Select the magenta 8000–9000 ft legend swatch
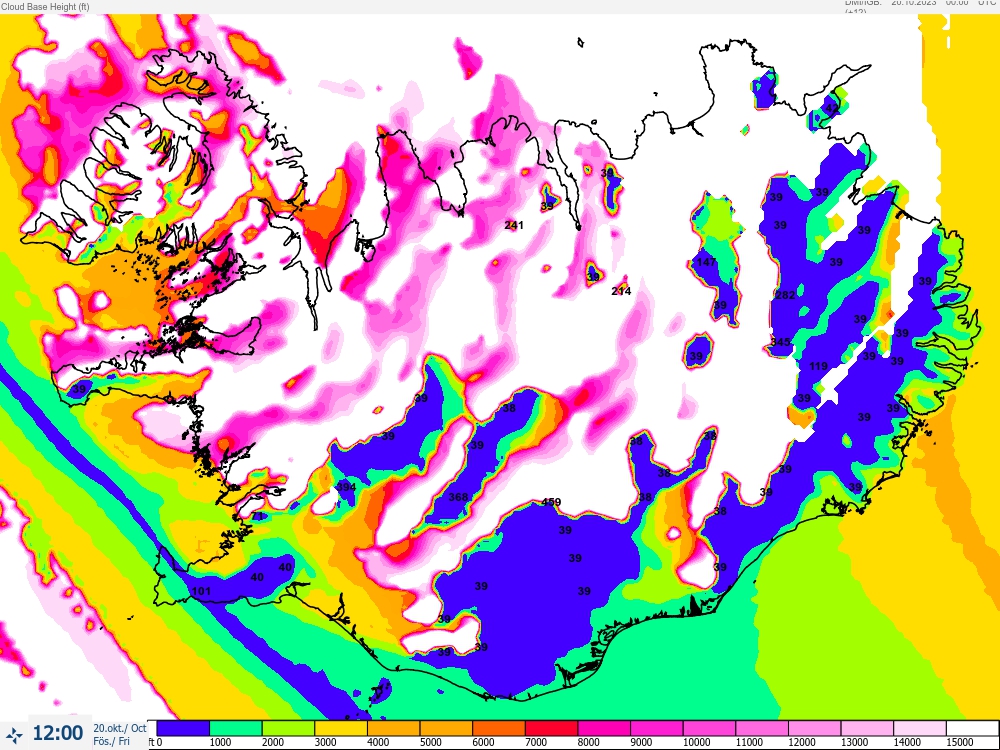 604,728
